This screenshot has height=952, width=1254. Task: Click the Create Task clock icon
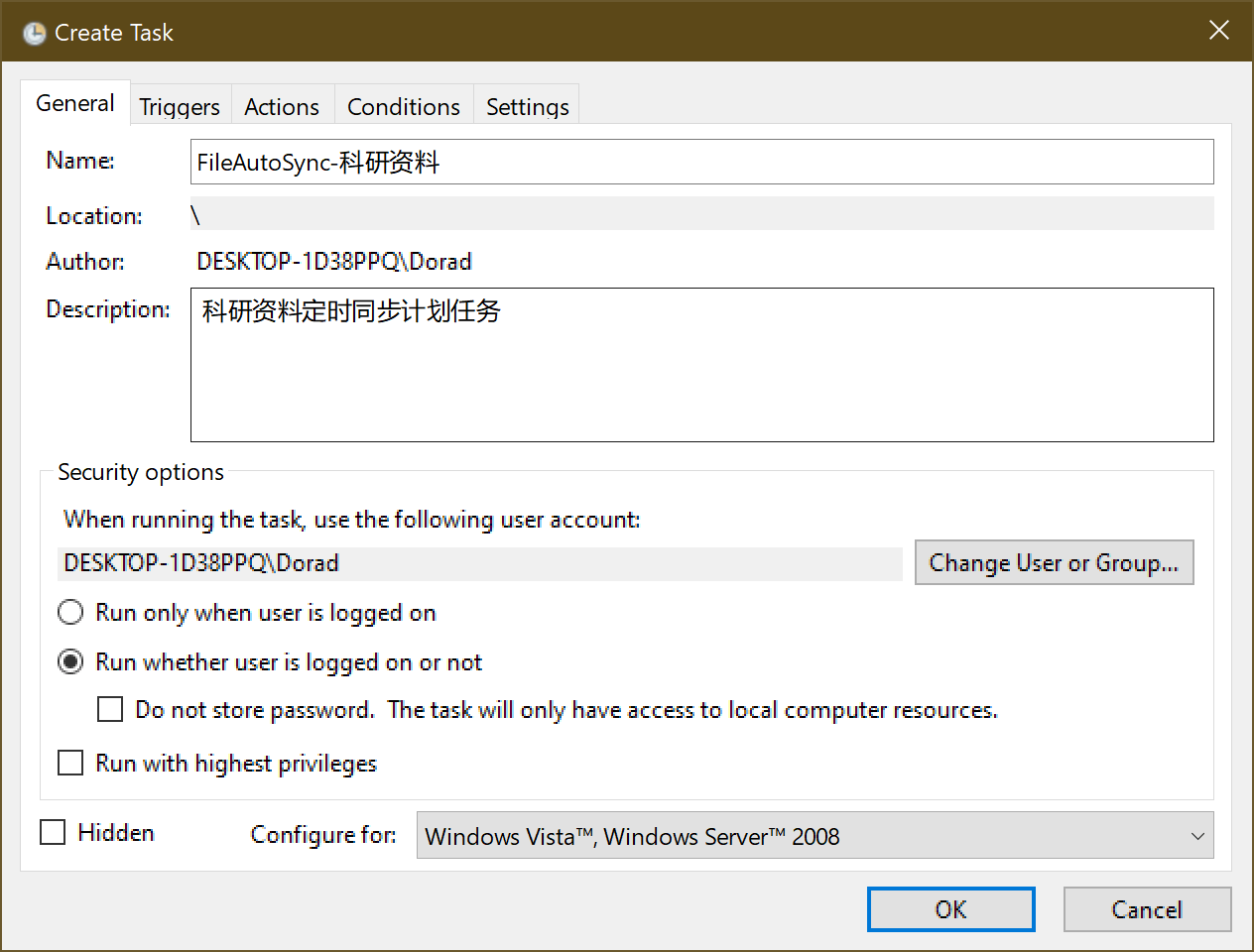(34, 33)
